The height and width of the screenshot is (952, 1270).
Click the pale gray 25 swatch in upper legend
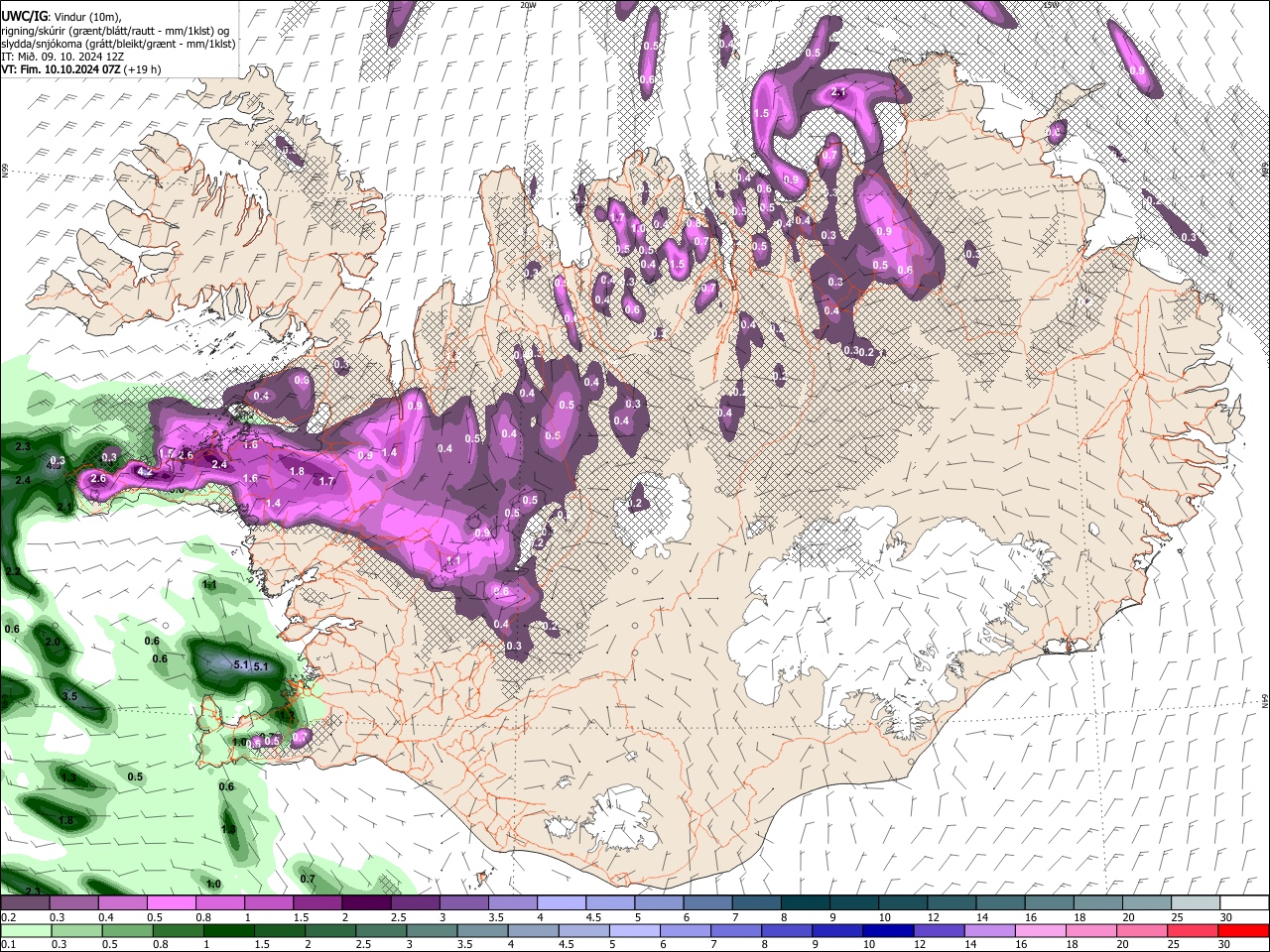(1196, 903)
